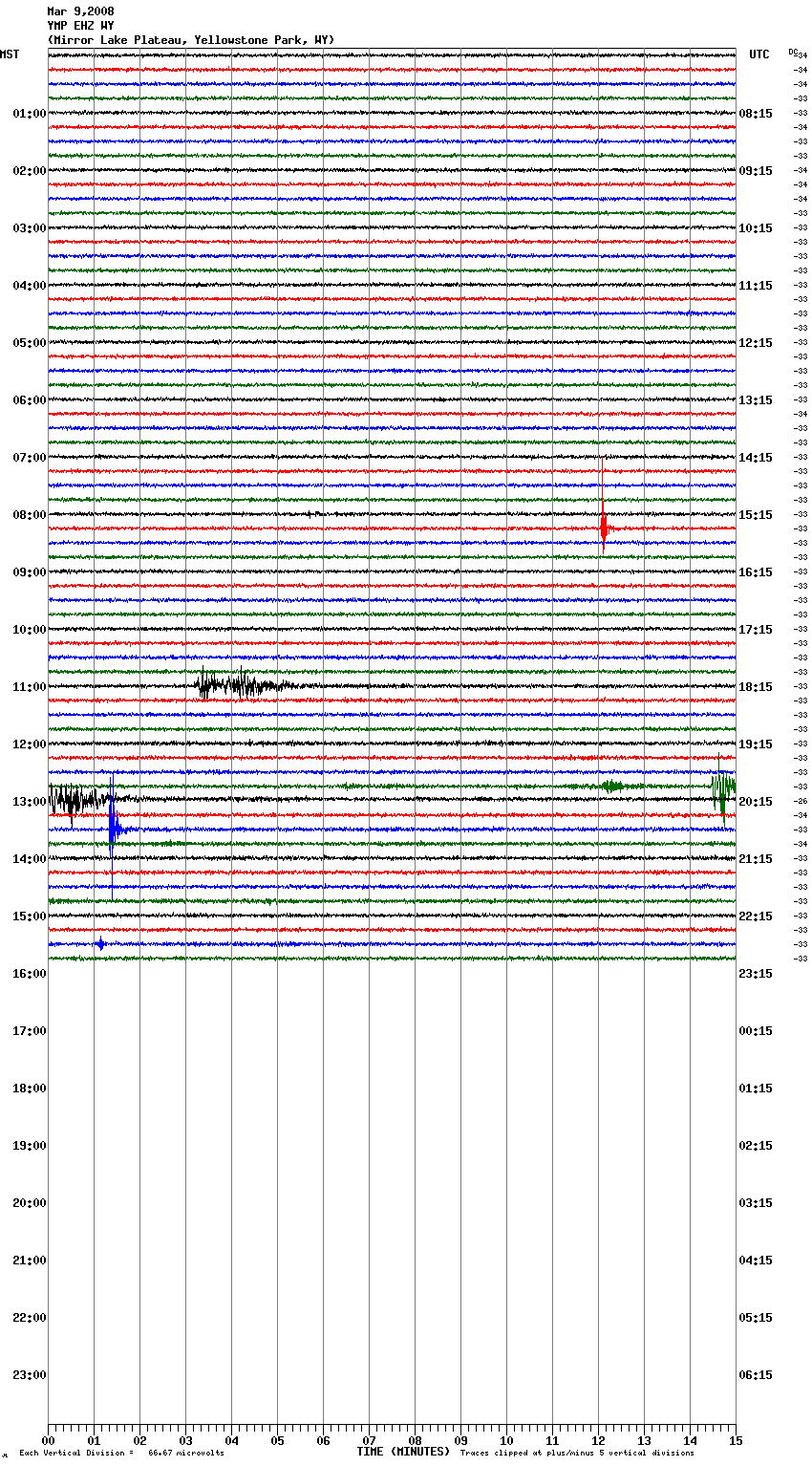Click minute 10 on the bottom axis

click(x=506, y=1440)
